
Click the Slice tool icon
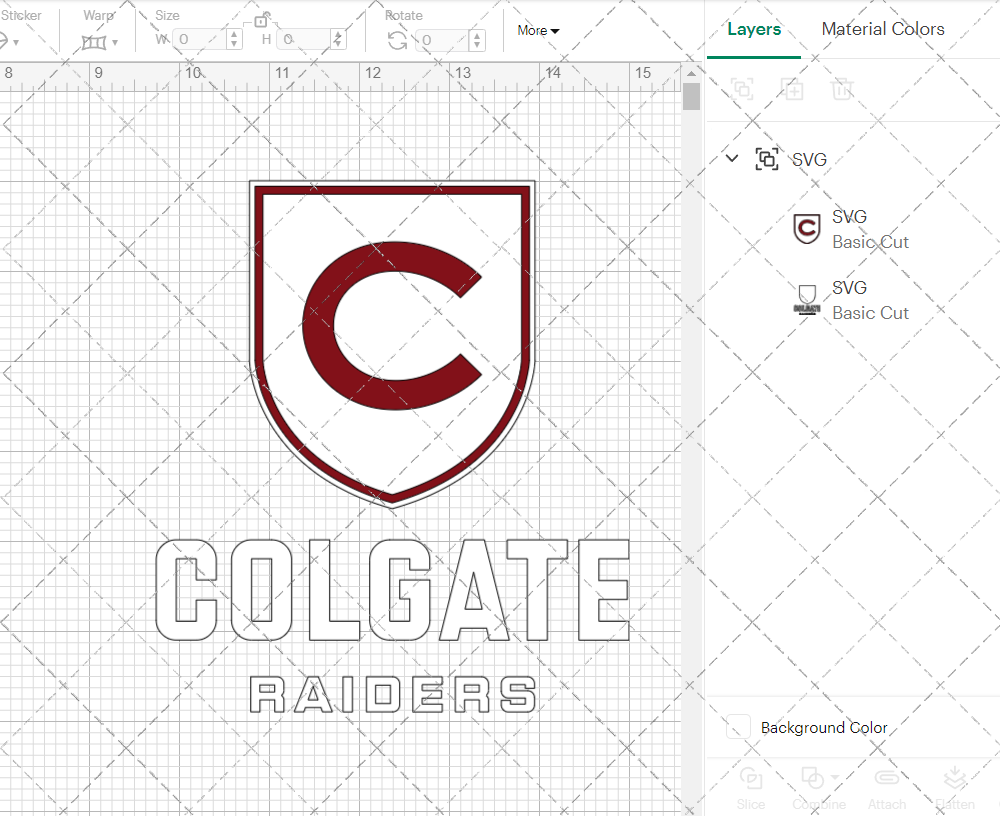pyautogui.click(x=751, y=778)
